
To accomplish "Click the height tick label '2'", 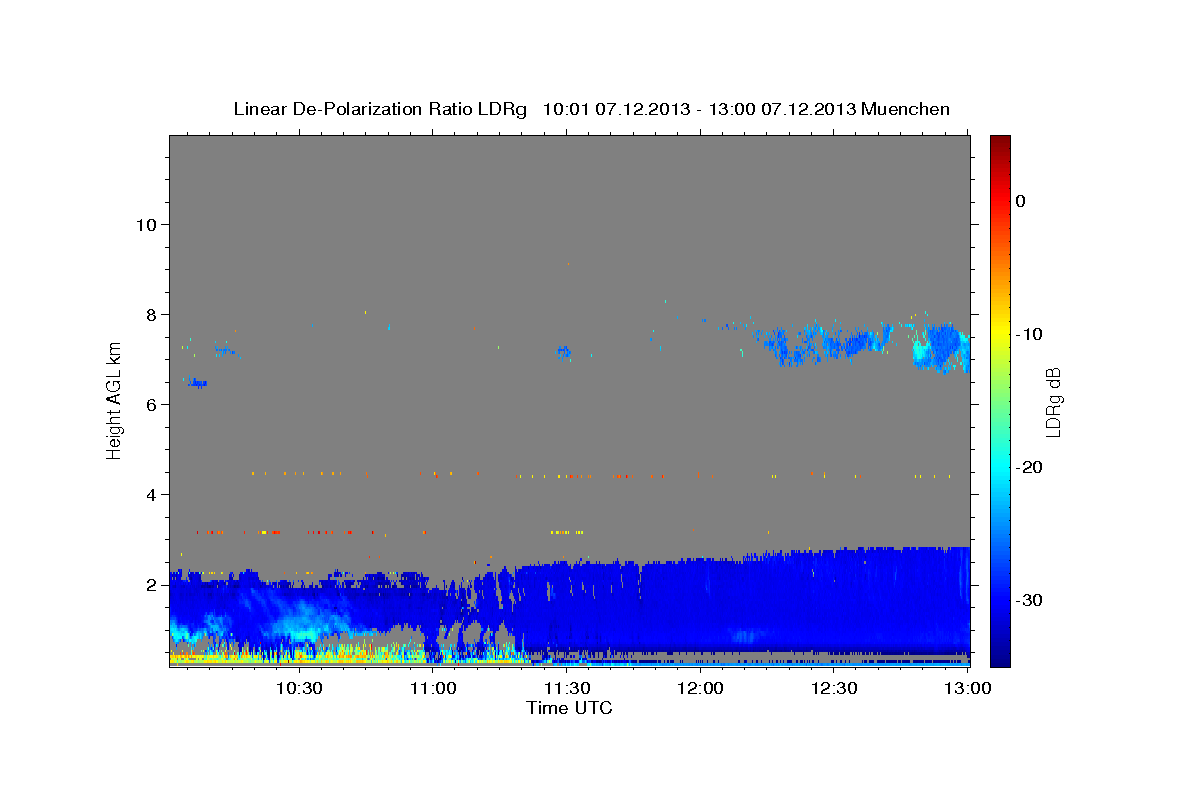I will pos(151,585).
